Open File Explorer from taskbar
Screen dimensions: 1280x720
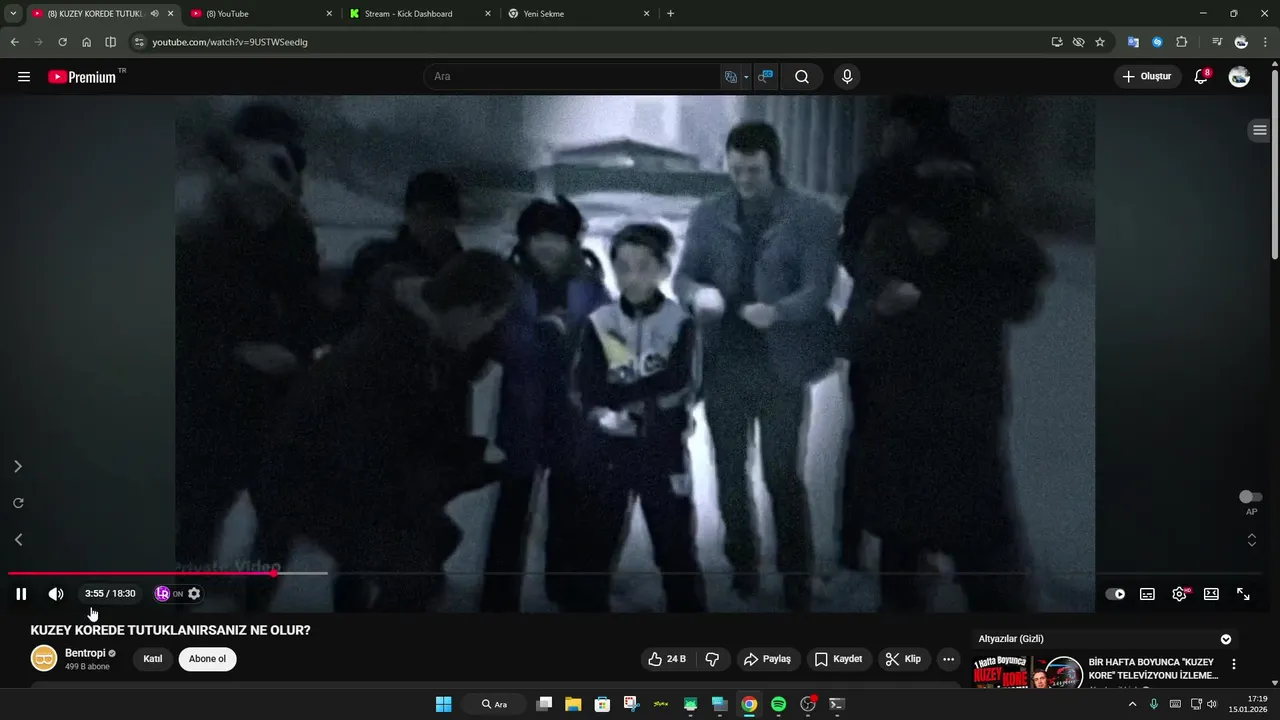click(x=573, y=704)
